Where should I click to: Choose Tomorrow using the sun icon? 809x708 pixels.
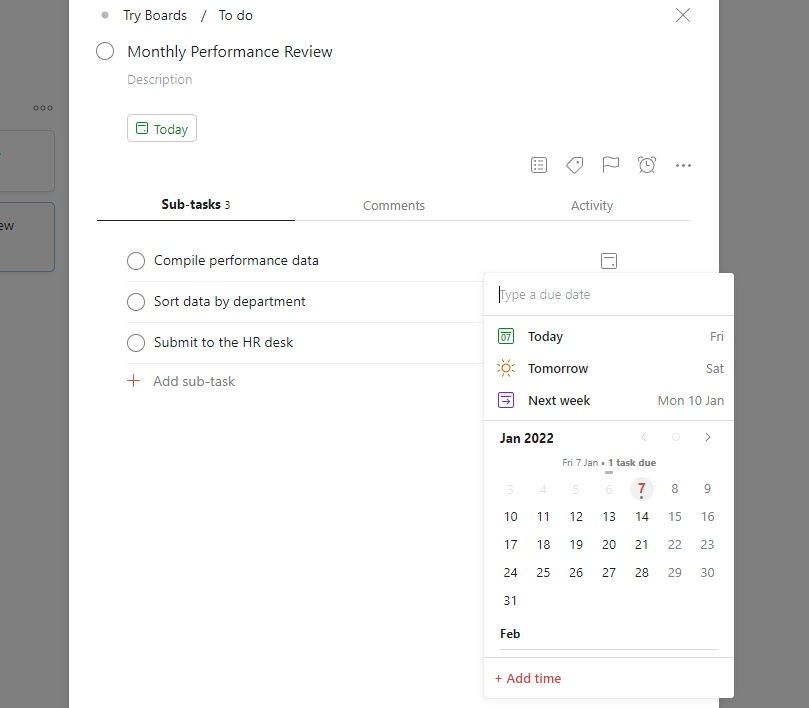tap(505, 368)
